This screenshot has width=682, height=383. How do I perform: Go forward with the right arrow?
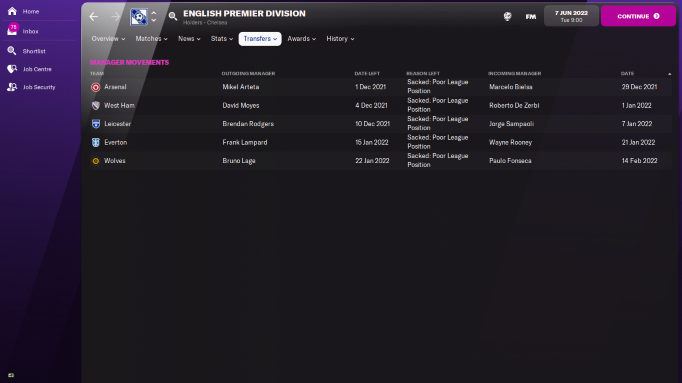click(115, 17)
